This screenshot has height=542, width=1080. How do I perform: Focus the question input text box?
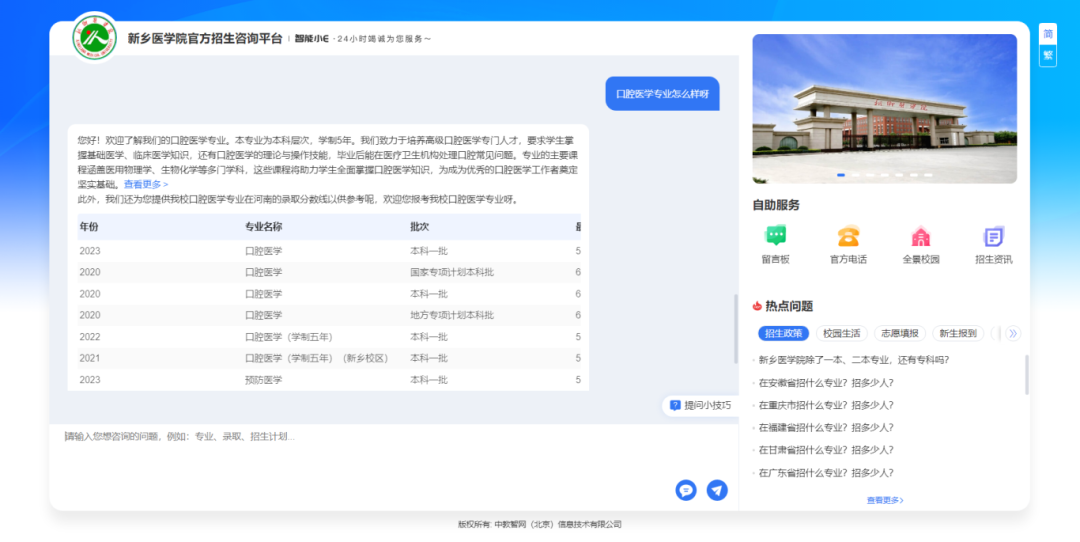393,451
